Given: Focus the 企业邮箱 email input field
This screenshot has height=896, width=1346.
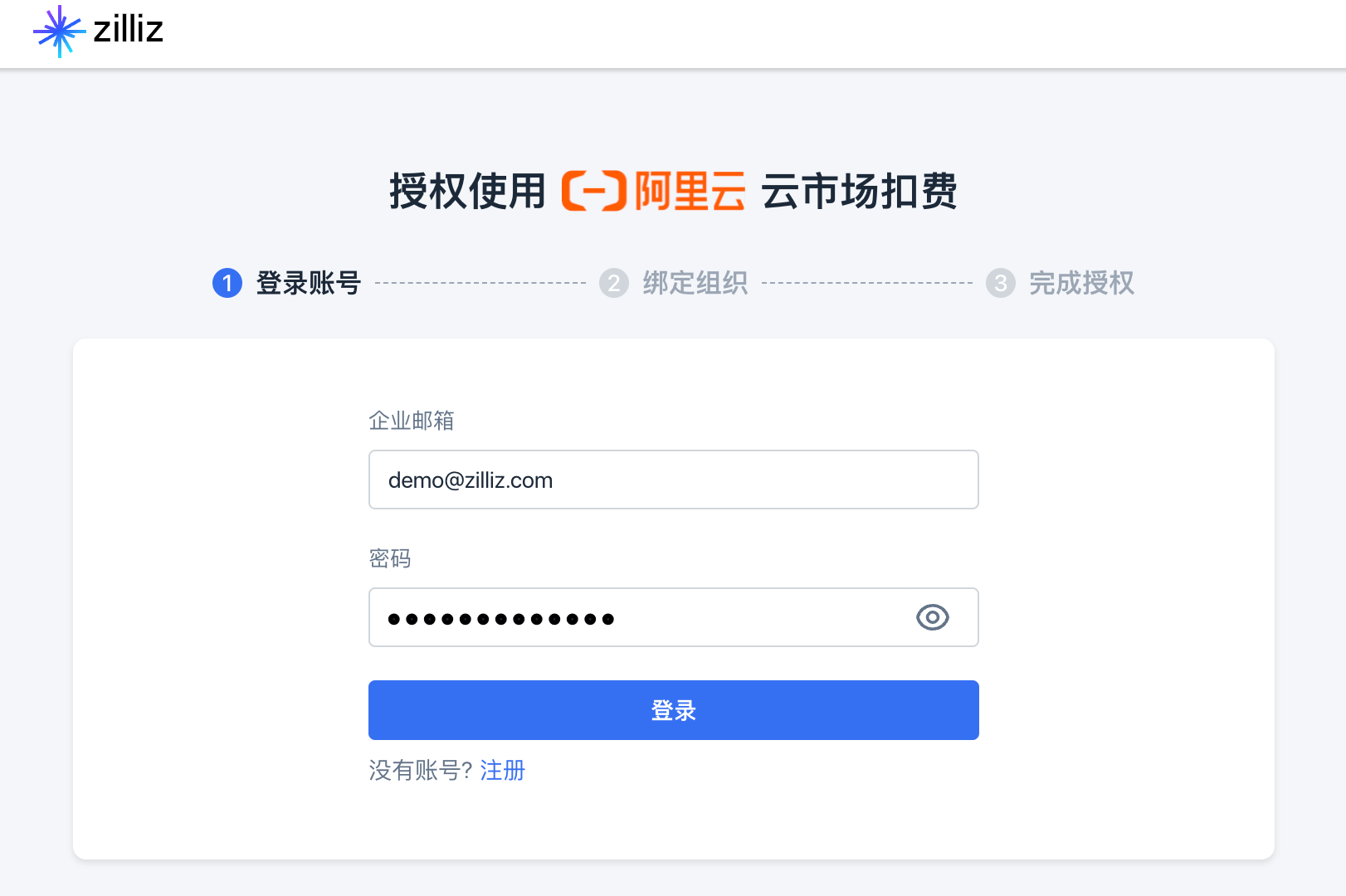Looking at the screenshot, I should (x=673, y=480).
